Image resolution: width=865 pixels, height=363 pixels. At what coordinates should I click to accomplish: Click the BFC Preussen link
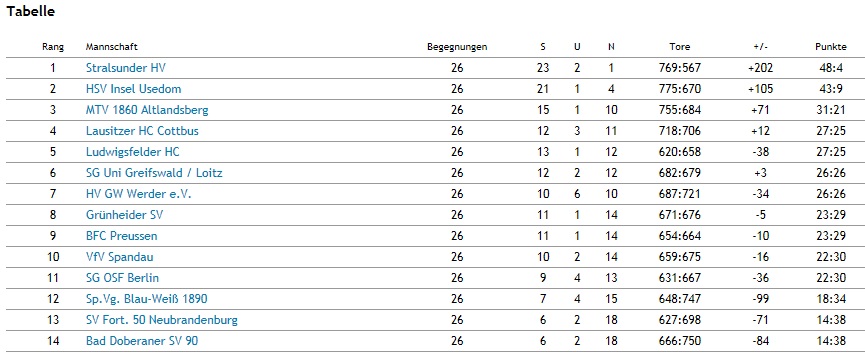tap(122, 236)
